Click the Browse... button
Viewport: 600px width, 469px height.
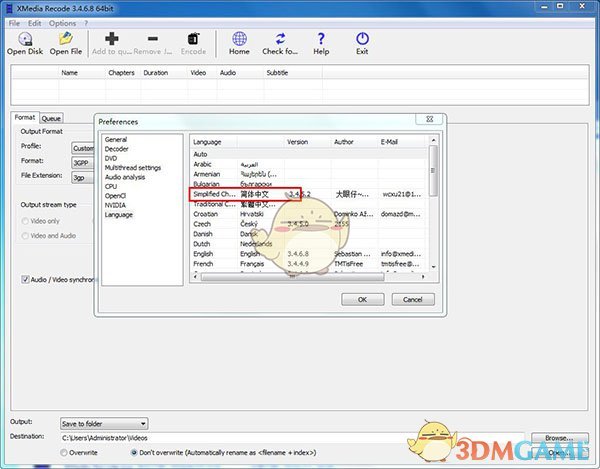(x=559, y=438)
